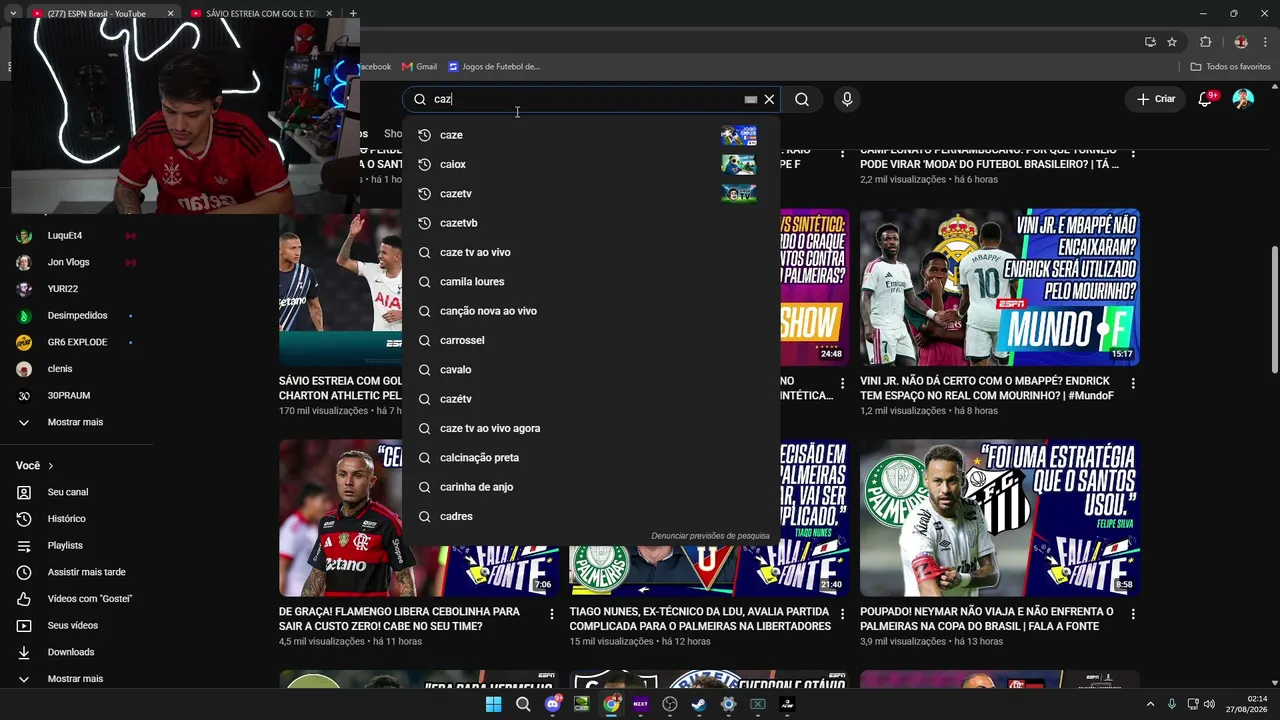Open the Chrome extensions puzzle icon
This screenshot has height=720, width=1280.
(x=1205, y=42)
